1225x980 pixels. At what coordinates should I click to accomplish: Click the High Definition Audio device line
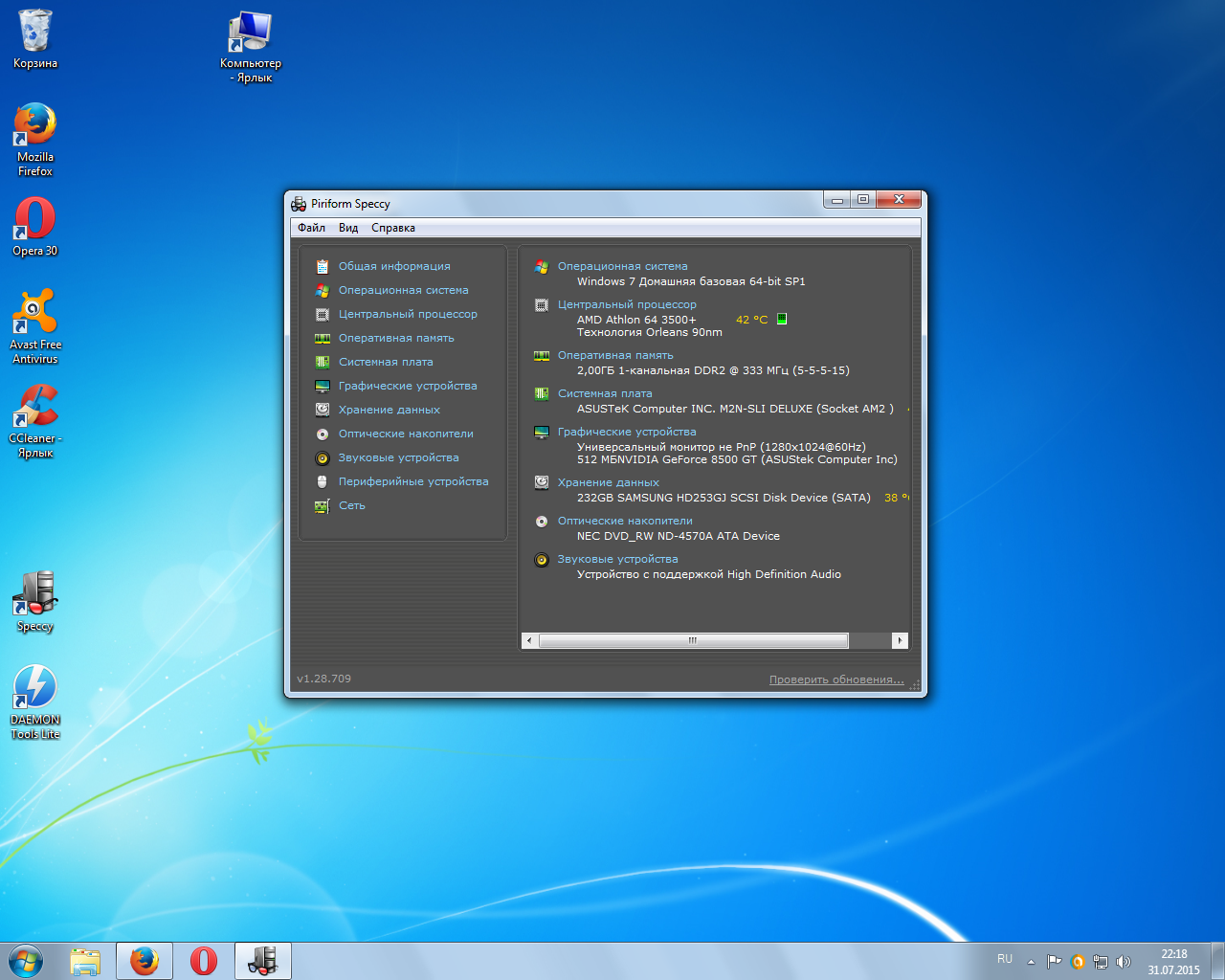709,574
